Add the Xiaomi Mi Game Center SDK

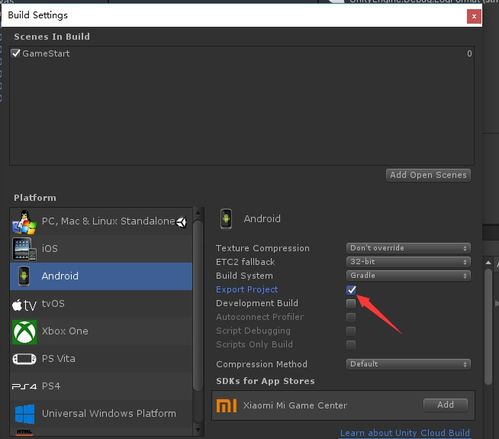pos(445,405)
